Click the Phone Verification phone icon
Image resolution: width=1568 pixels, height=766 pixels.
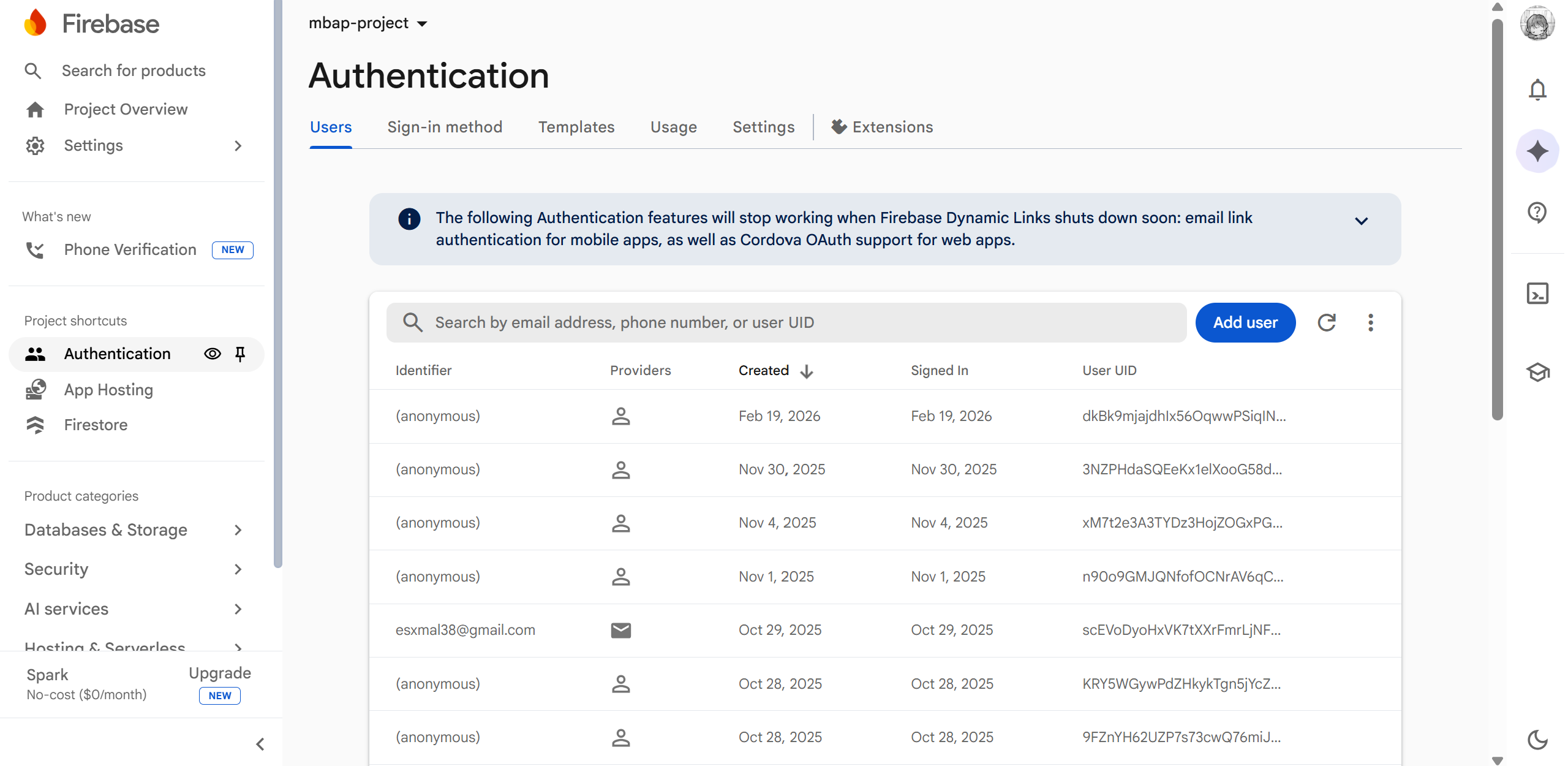[35, 250]
